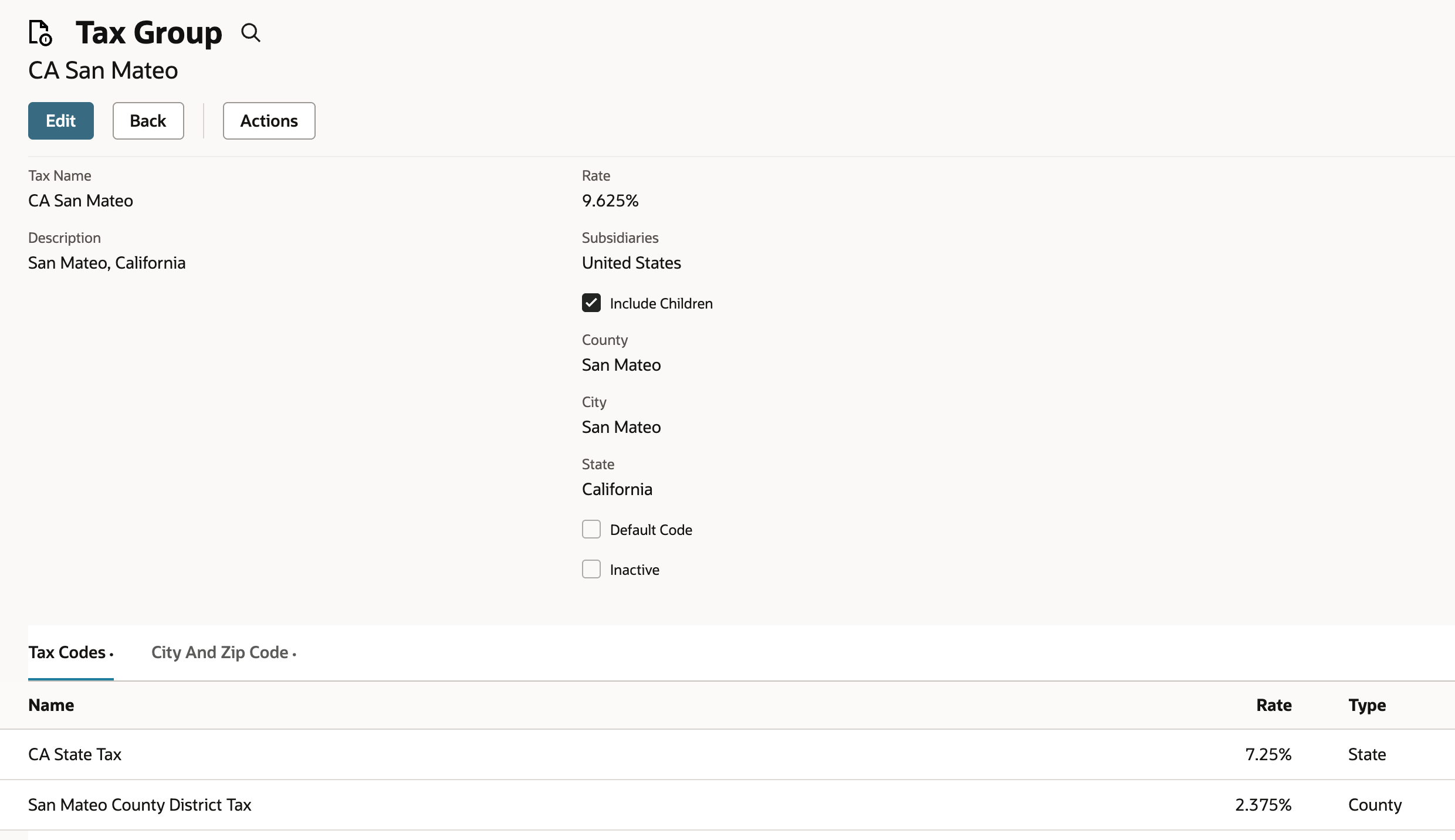Click the 7.25% rate cell
The image size is (1455, 840).
pyautogui.click(x=1268, y=754)
